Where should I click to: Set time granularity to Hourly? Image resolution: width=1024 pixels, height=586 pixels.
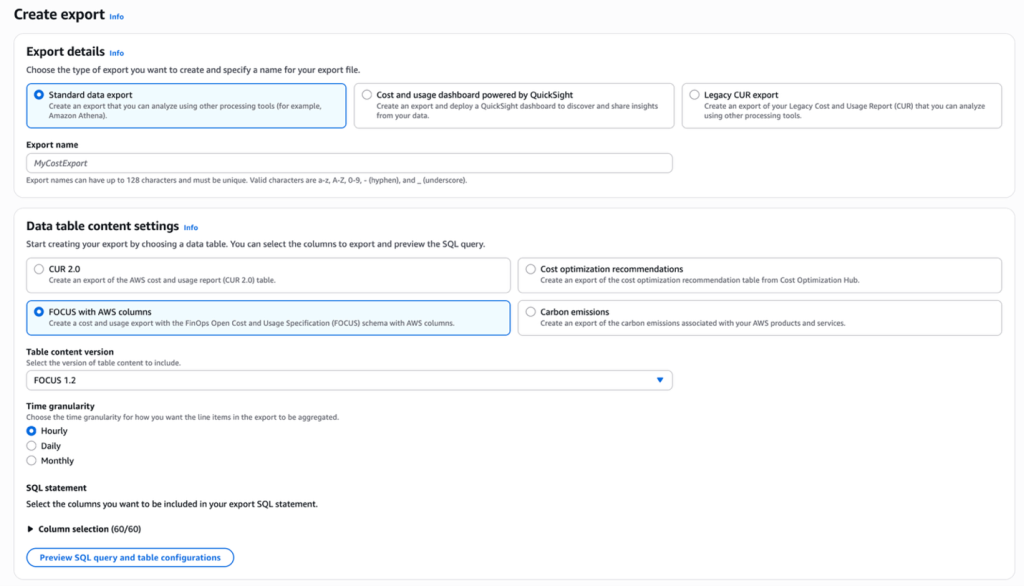pos(32,431)
